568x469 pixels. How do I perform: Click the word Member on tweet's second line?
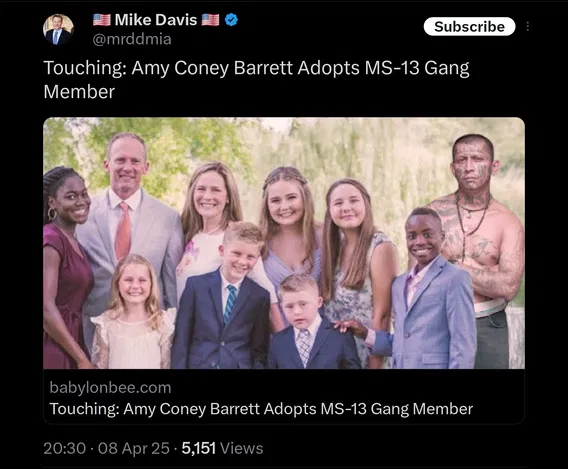click(79, 92)
